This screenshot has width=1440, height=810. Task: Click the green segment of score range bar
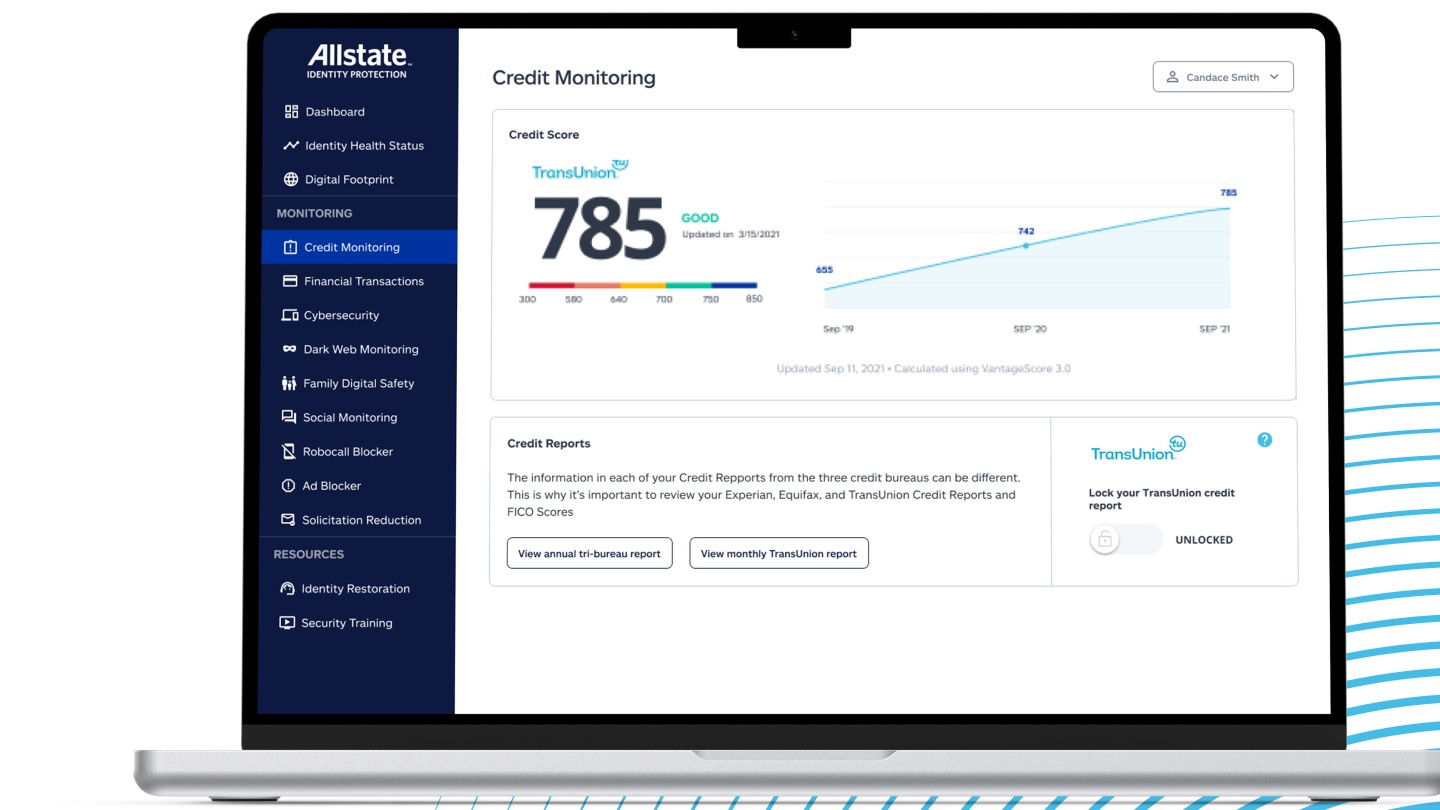click(x=688, y=285)
